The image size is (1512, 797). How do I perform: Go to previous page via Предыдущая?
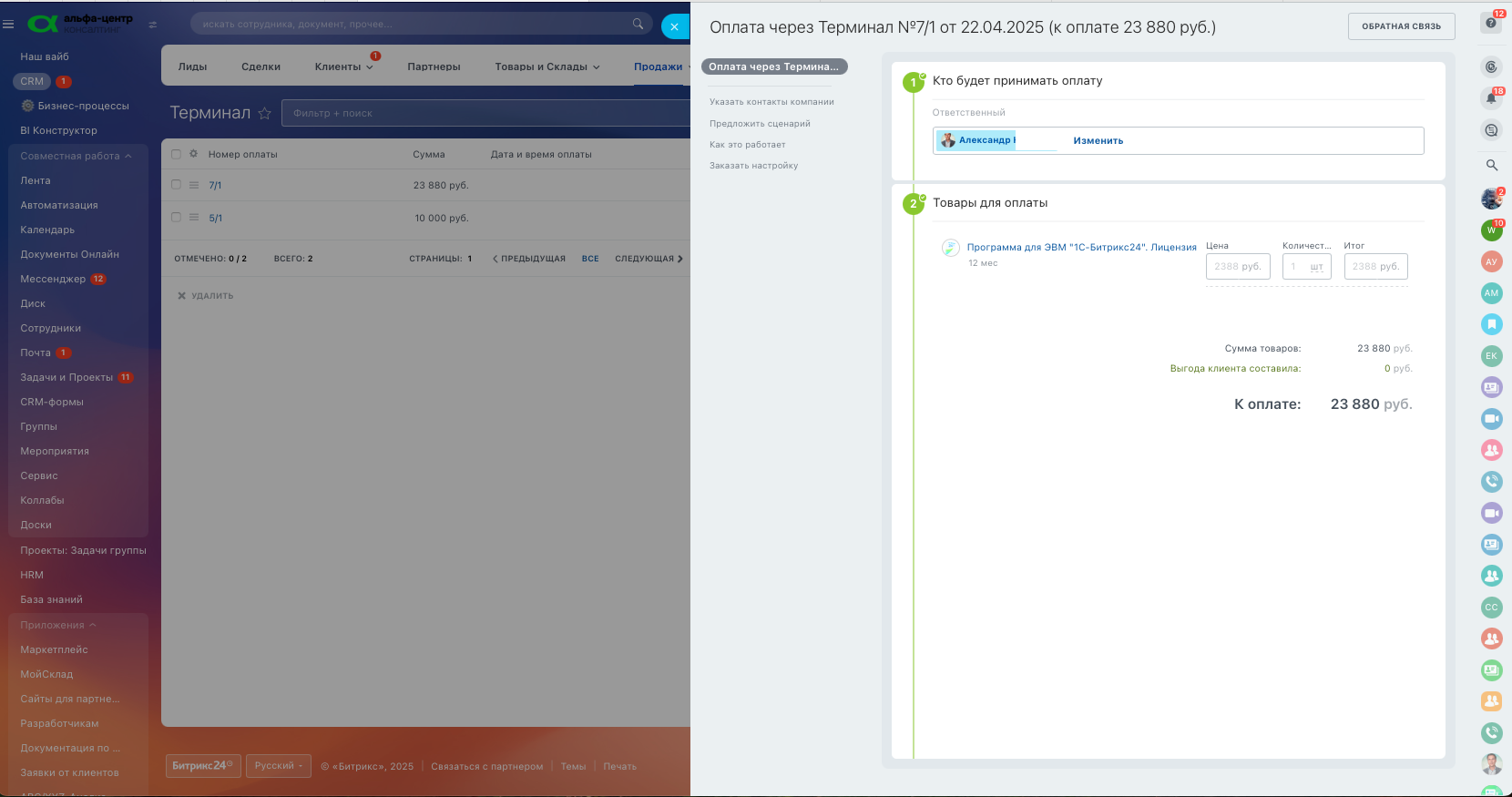coord(529,259)
